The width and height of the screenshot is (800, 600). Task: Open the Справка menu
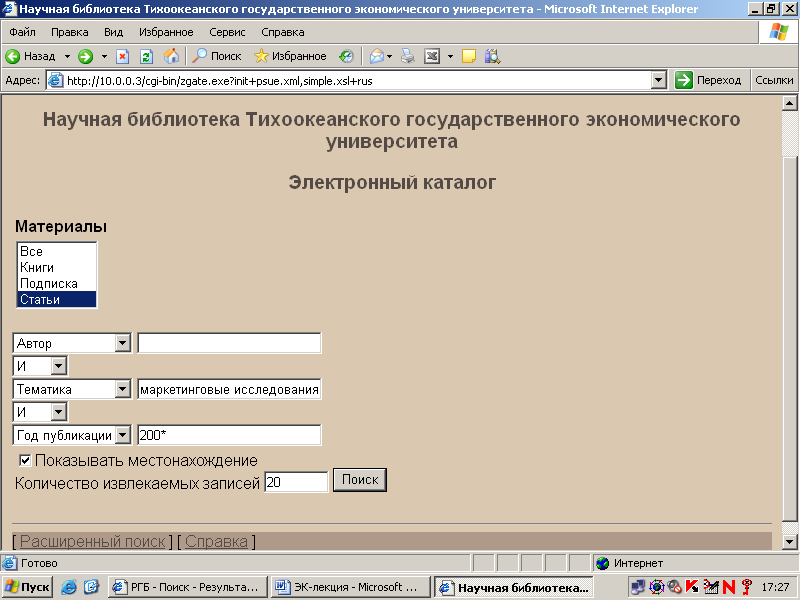coord(283,32)
